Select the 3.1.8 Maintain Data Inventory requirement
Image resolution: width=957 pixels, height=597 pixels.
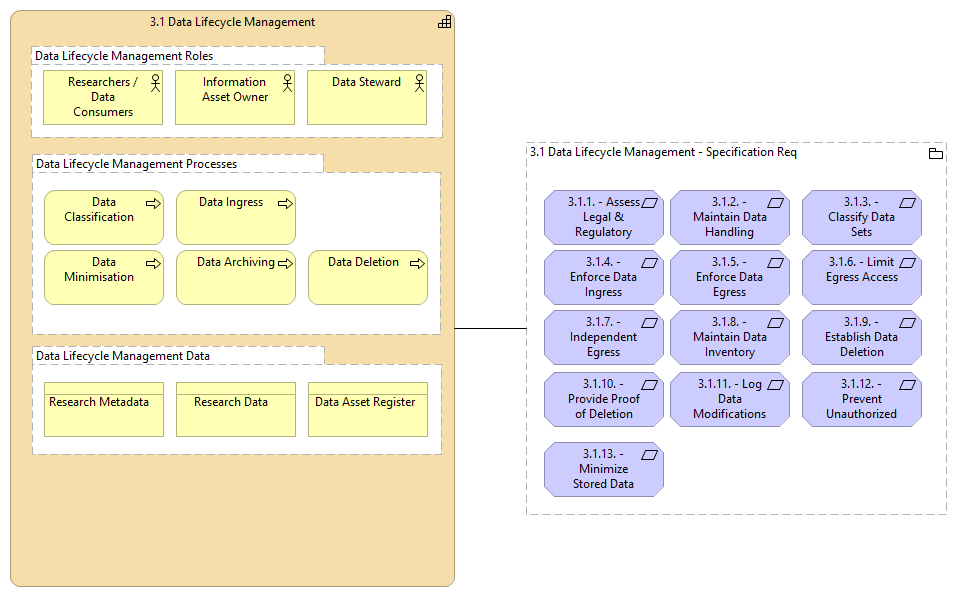pos(729,337)
